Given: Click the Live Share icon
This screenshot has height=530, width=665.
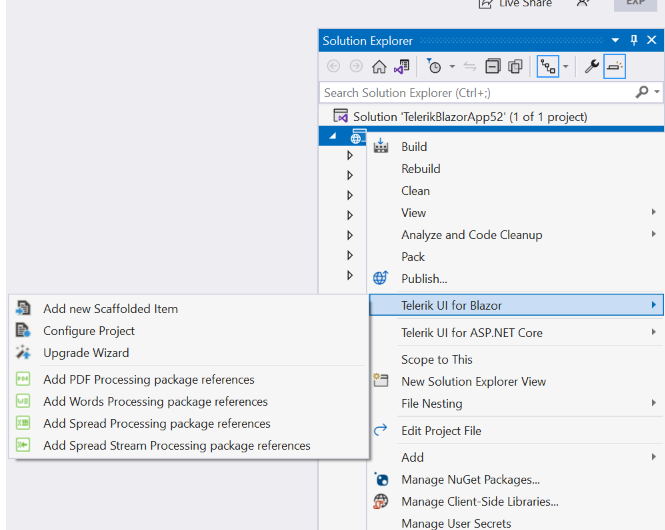Looking at the screenshot, I should 485,4.
